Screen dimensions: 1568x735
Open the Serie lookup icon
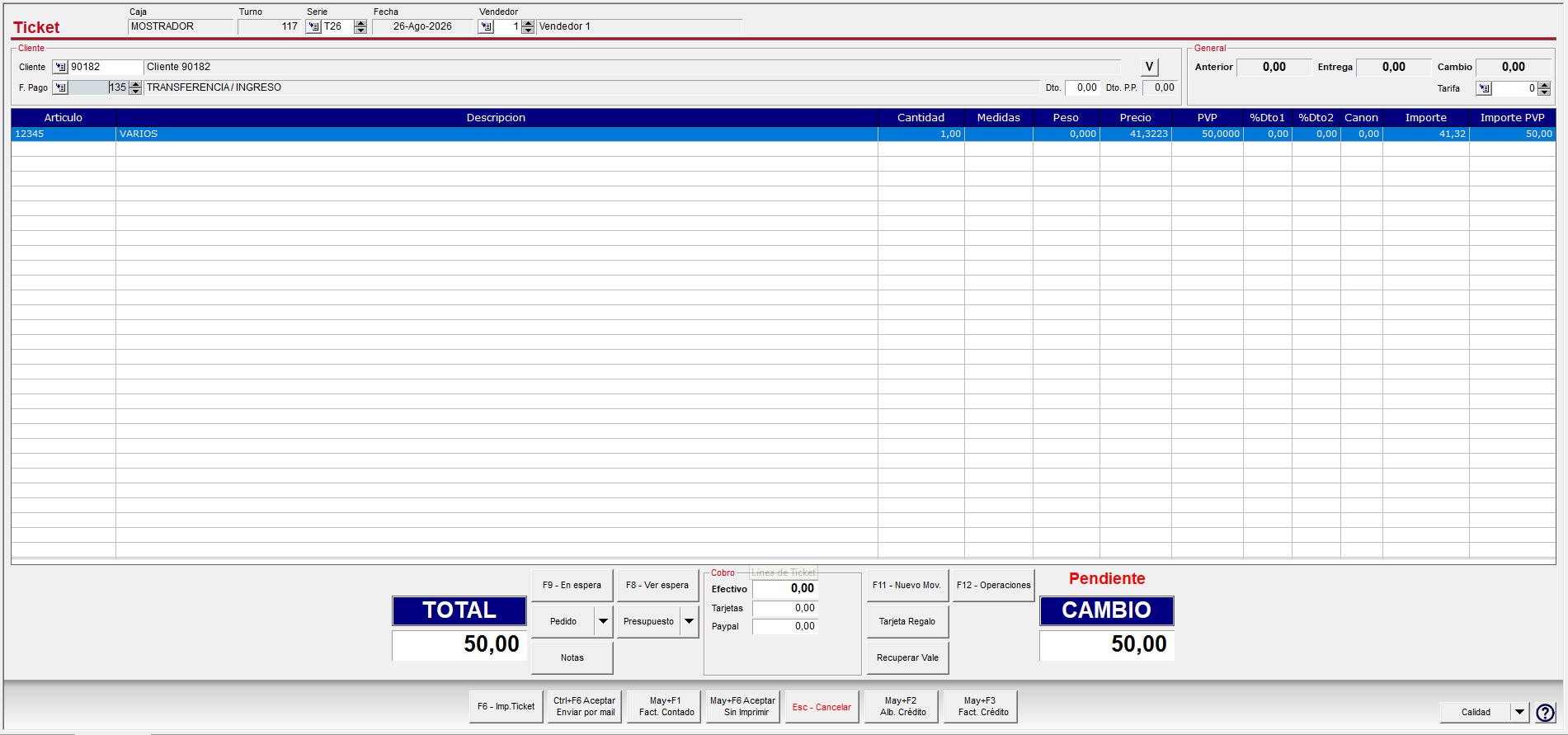pyautogui.click(x=313, y=26)
